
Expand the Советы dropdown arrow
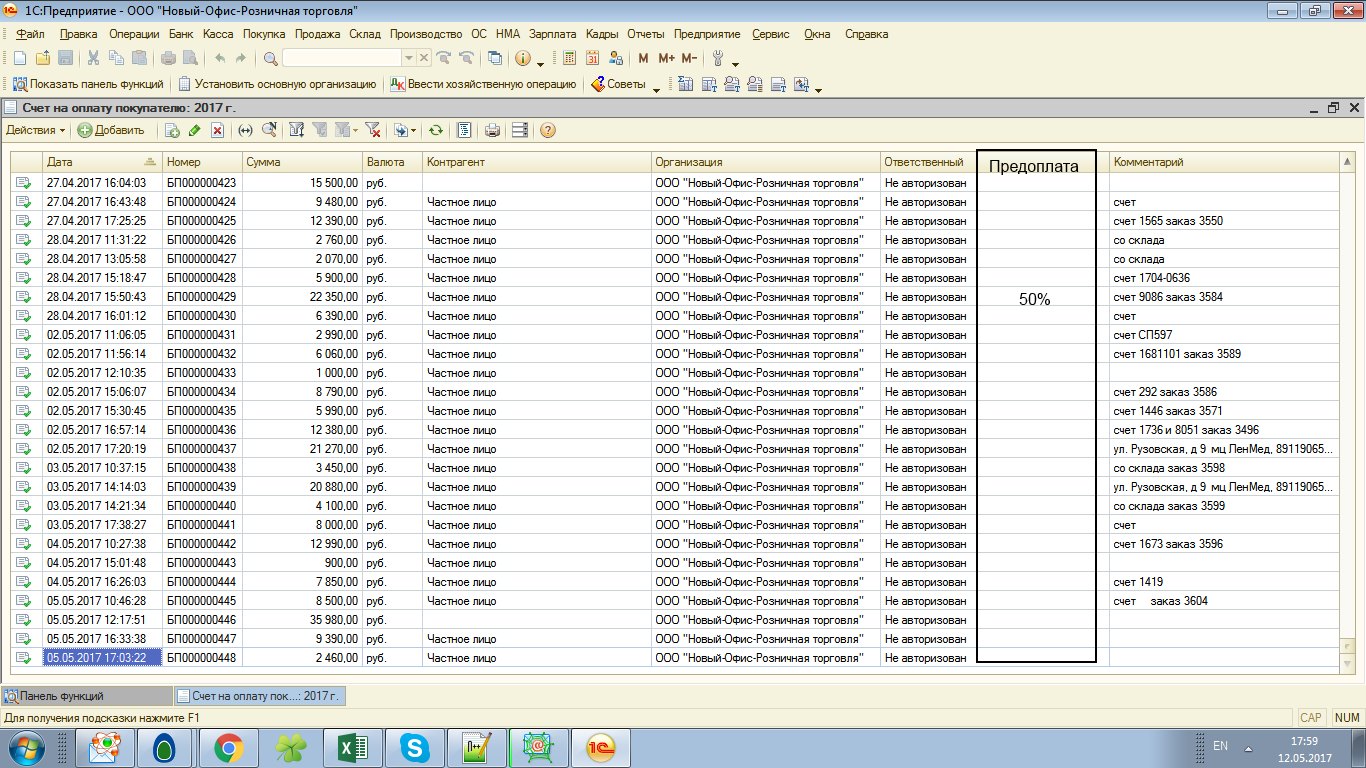[x=656, y=87]
